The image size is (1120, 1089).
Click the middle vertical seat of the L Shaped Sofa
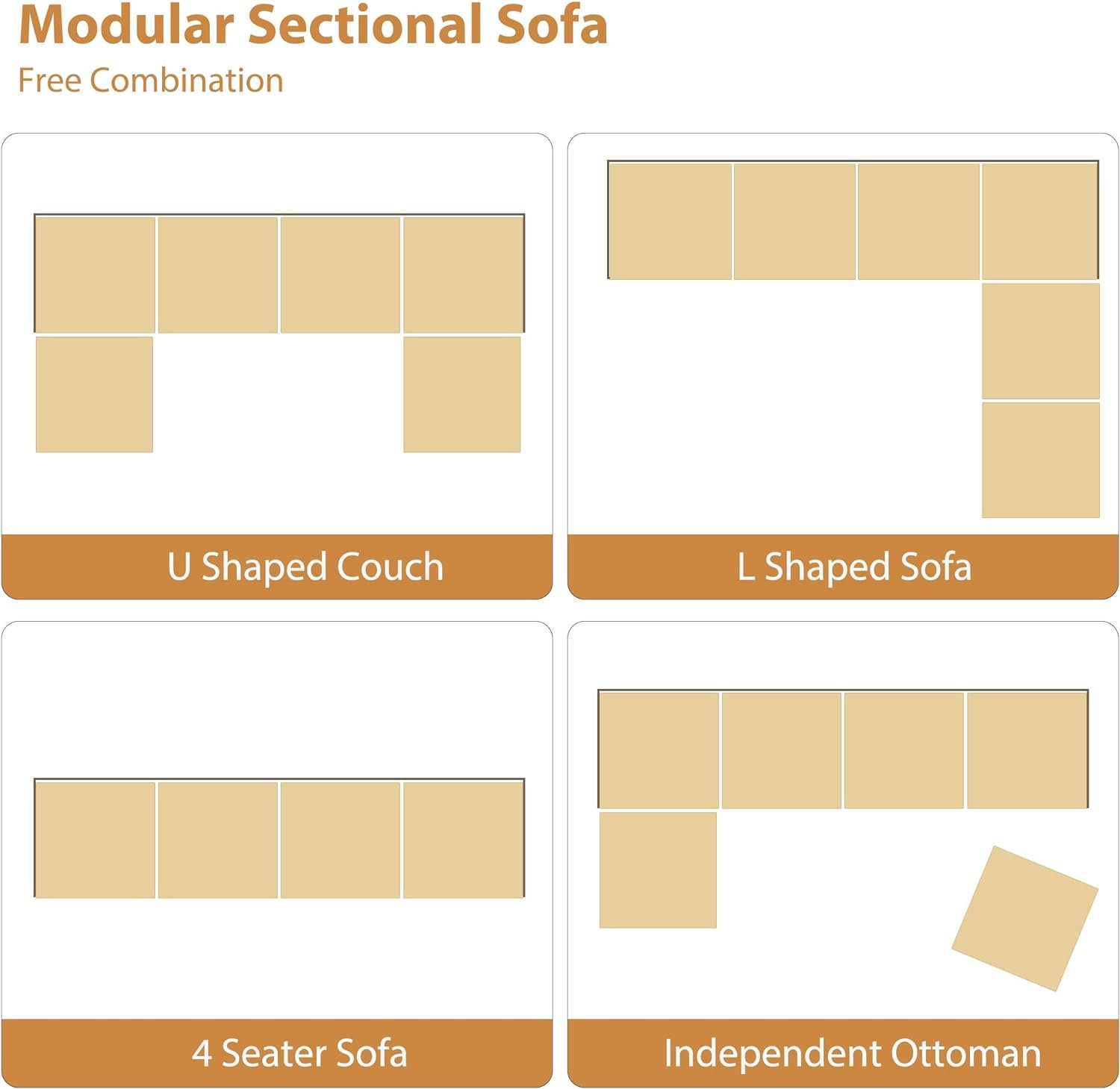tap(1040, 341)
